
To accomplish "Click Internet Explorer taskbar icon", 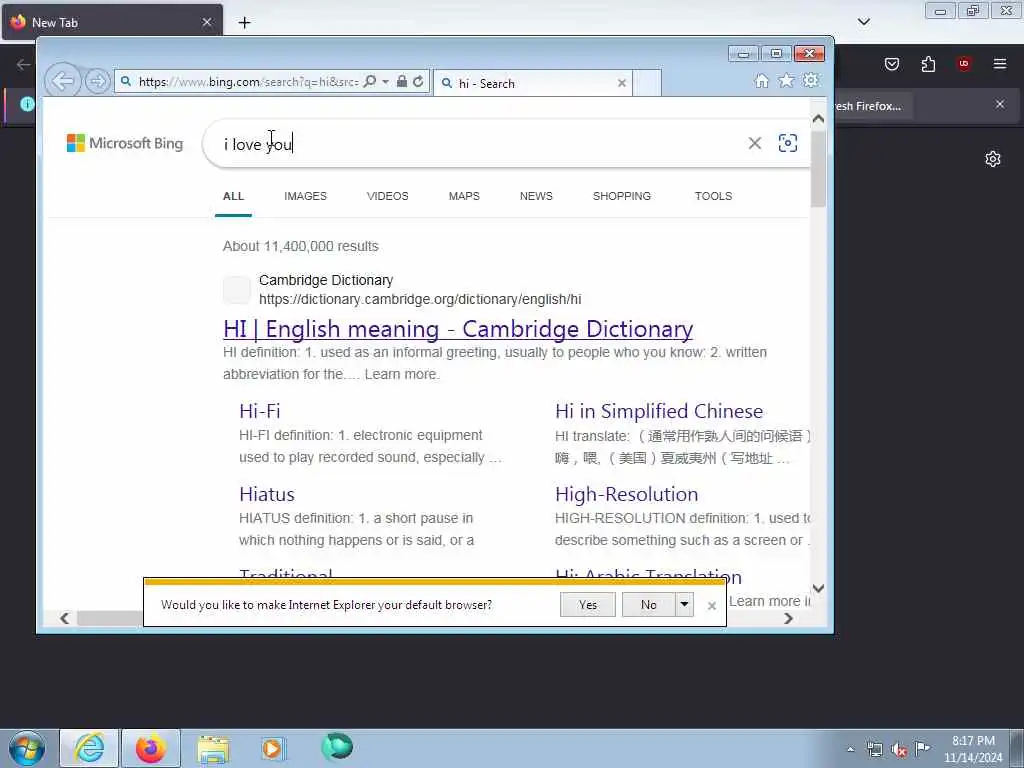I will (89, 748).
